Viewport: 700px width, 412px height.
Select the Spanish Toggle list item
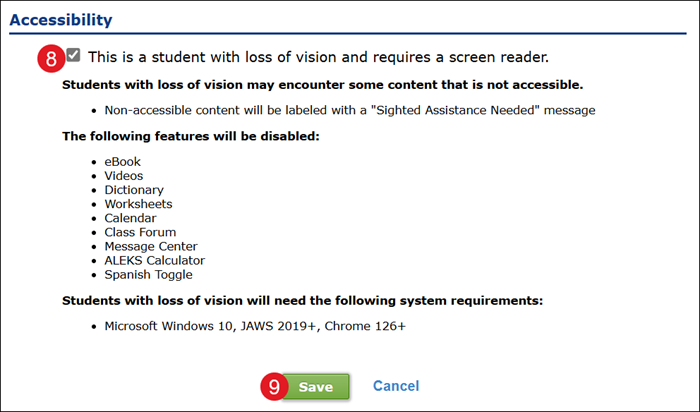pos(148,273)
